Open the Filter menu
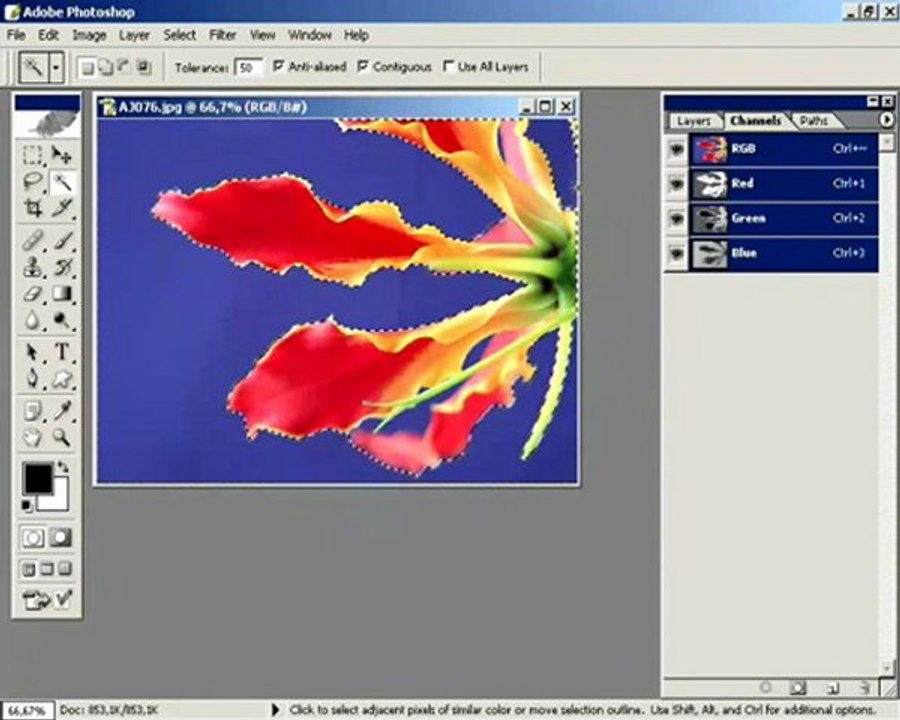Image resolution: width=900 pixels, height=720 pixels. pyautogui.click(x=223, y=35)
